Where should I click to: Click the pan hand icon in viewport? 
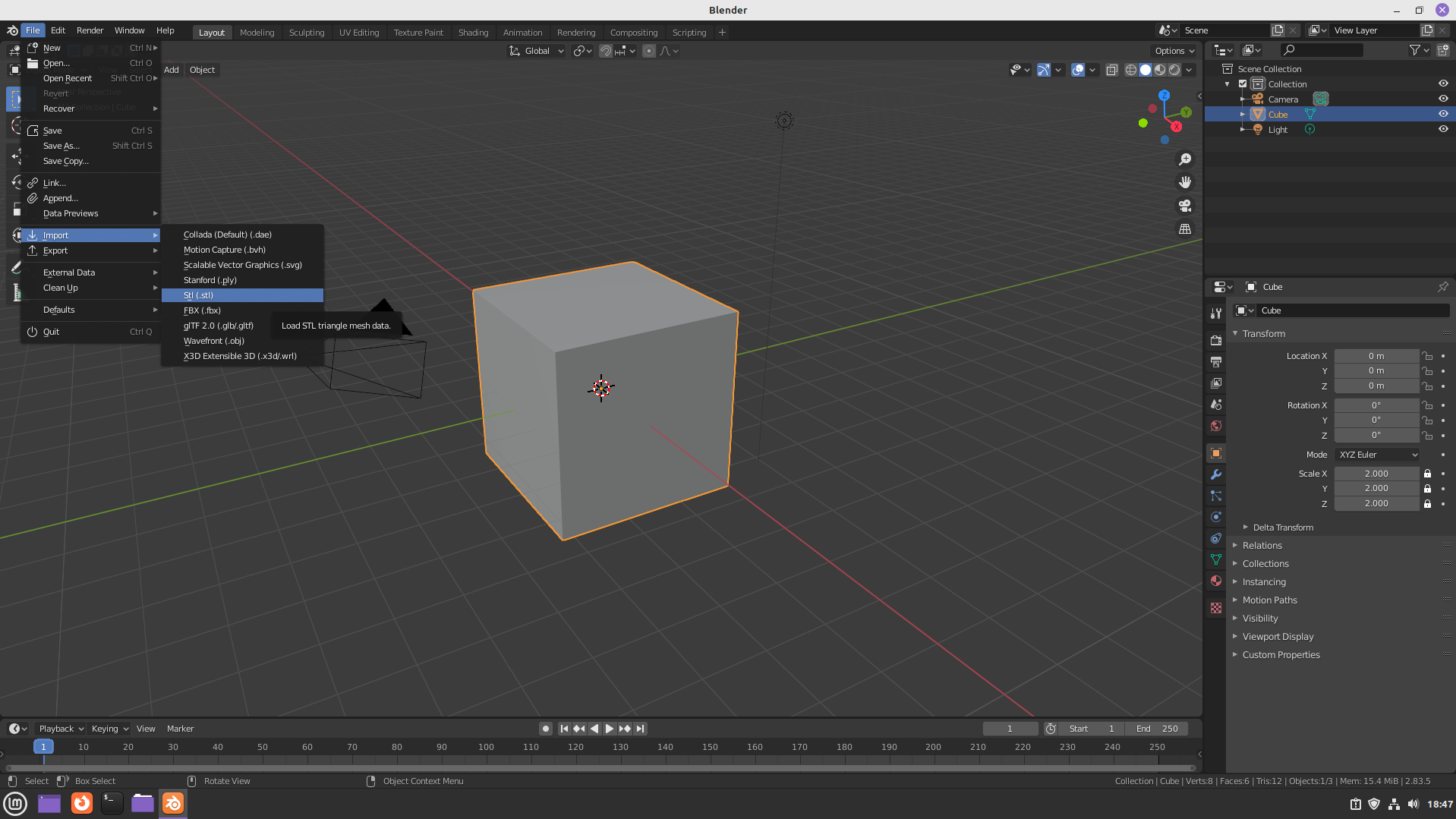tap(1184, 182)
